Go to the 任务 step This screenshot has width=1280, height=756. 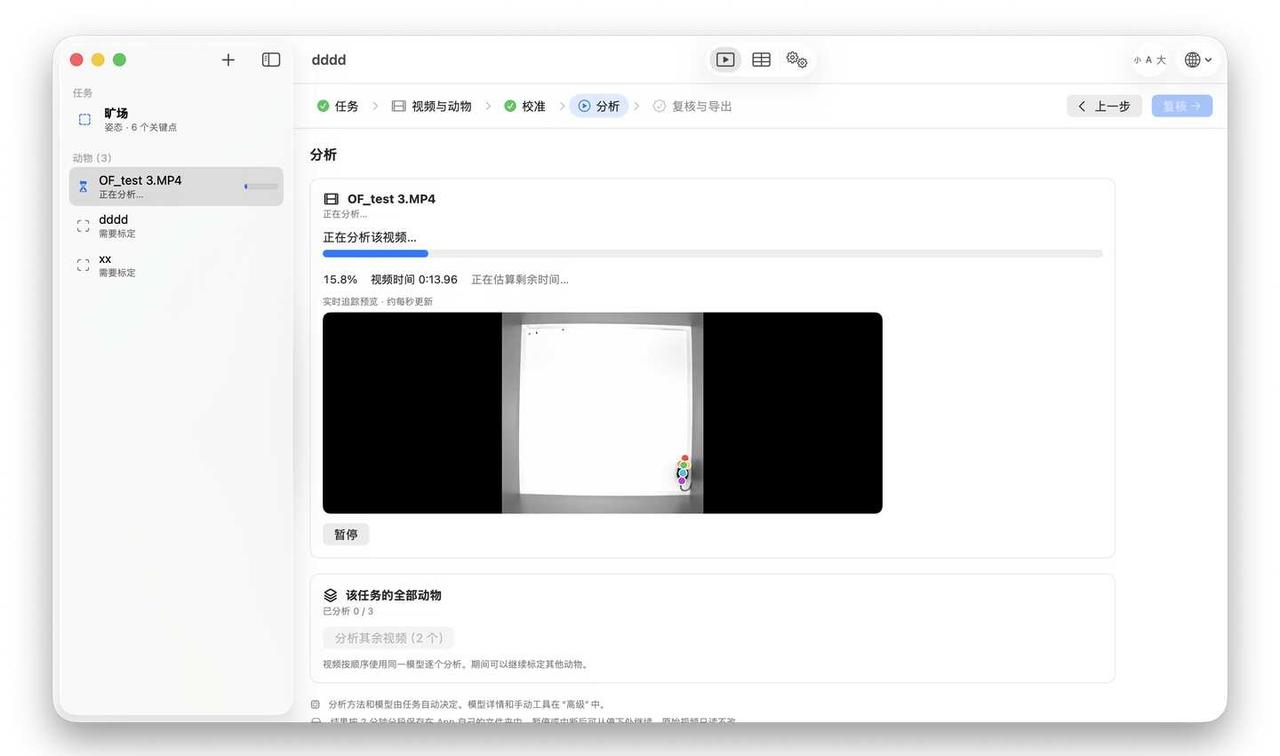(x=338, y=106)
